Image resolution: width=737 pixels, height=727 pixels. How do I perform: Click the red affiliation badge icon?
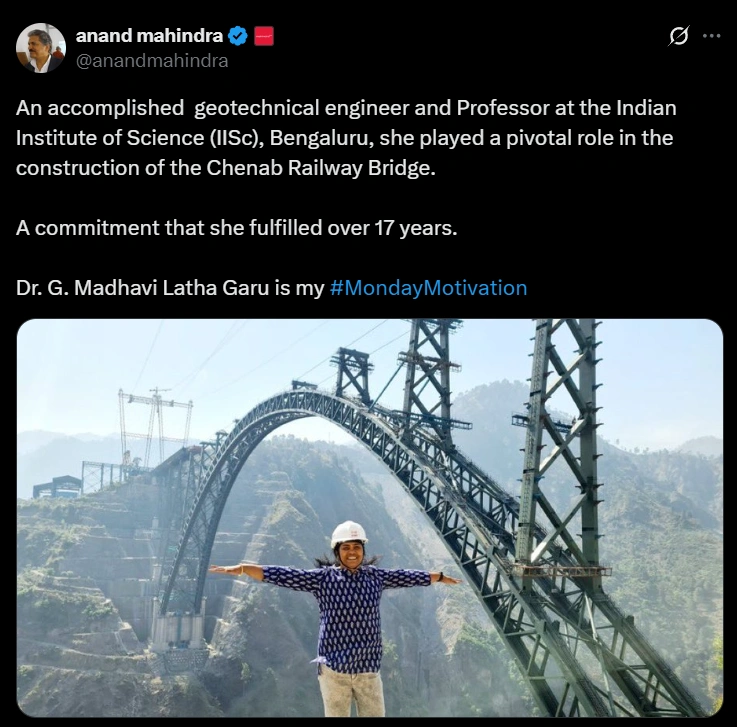264,36
